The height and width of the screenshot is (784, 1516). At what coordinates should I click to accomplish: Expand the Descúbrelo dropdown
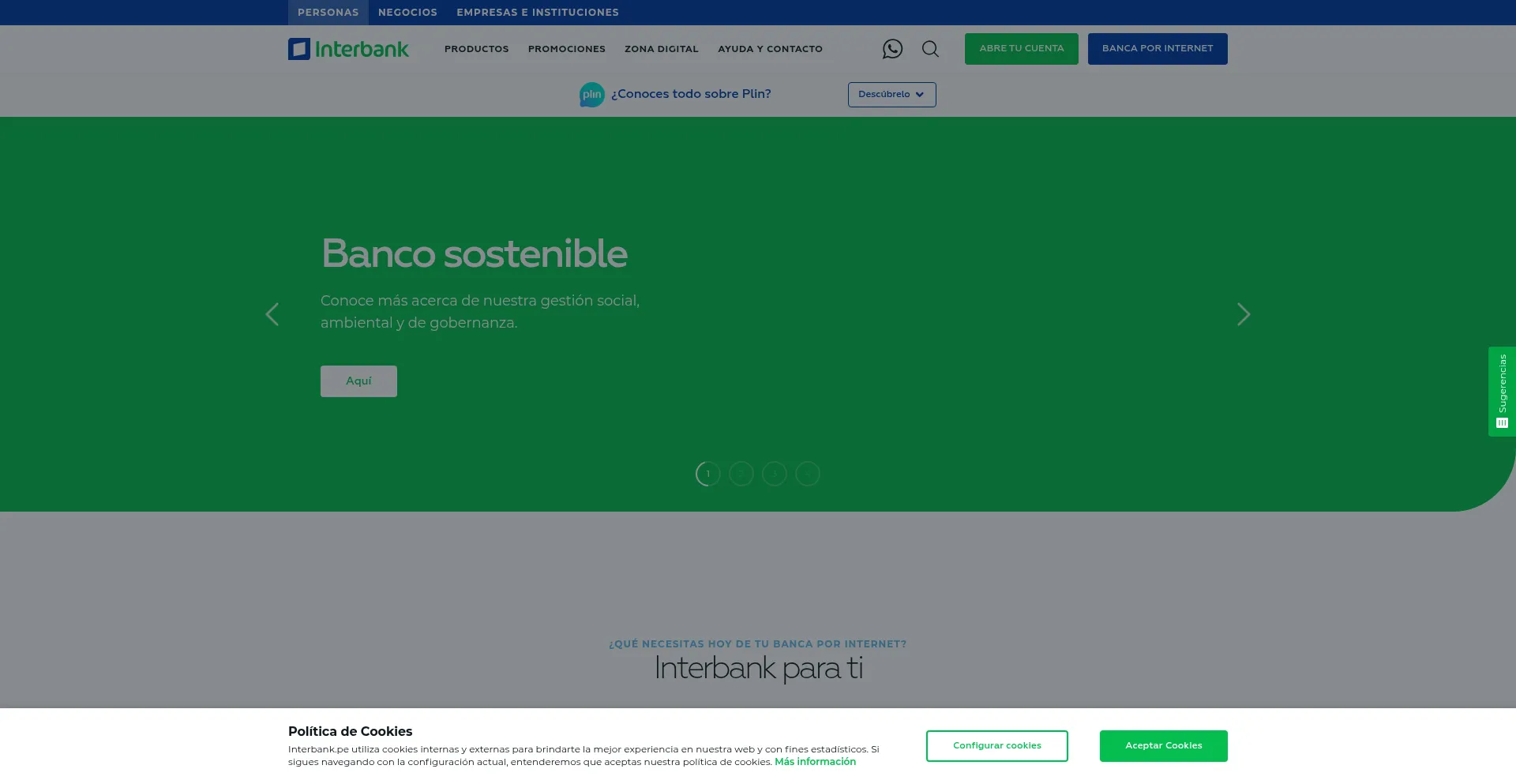[891, 95]
